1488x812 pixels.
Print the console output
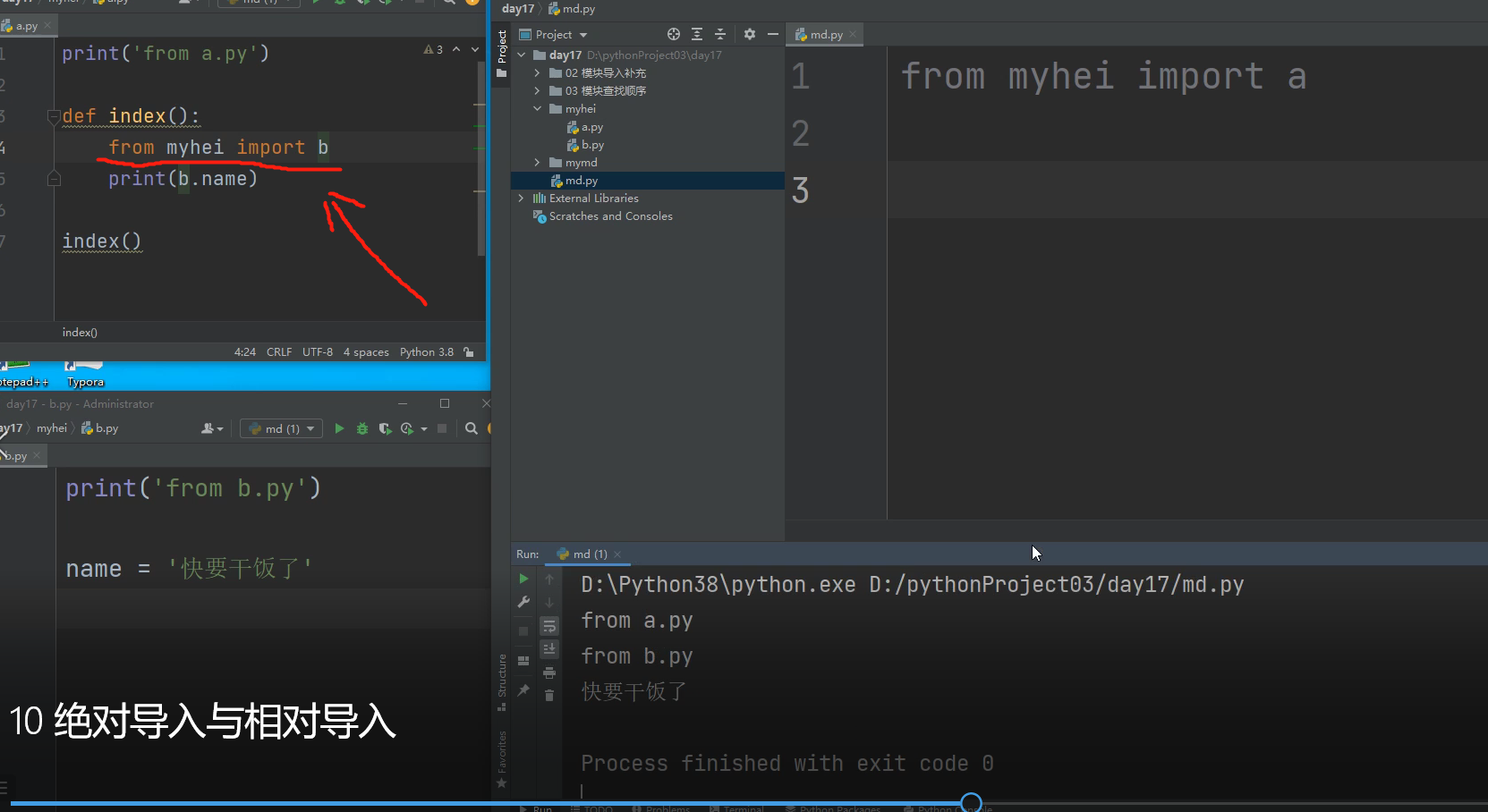[549, 672]
